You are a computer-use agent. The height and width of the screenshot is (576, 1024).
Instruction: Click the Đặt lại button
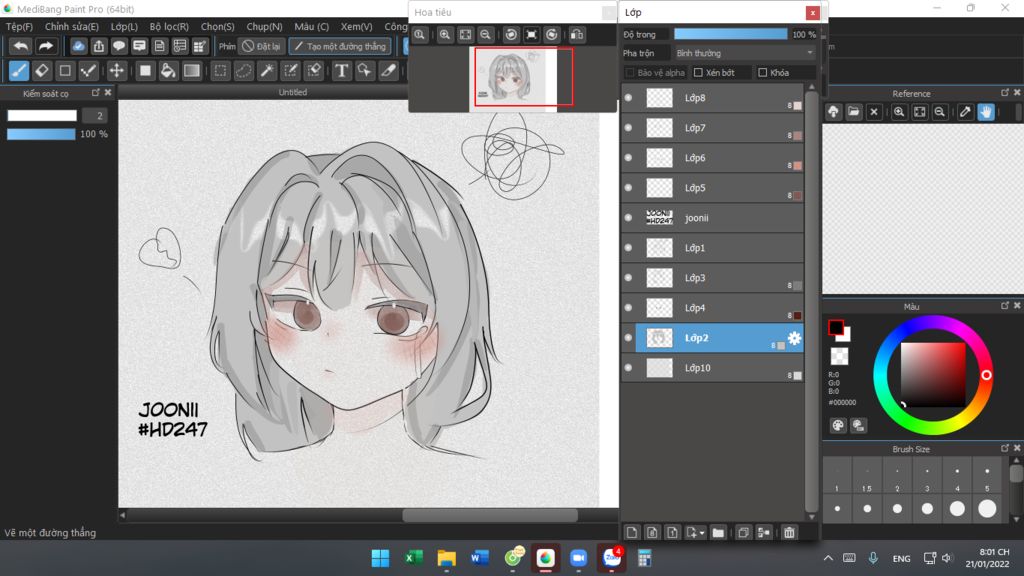262,46
